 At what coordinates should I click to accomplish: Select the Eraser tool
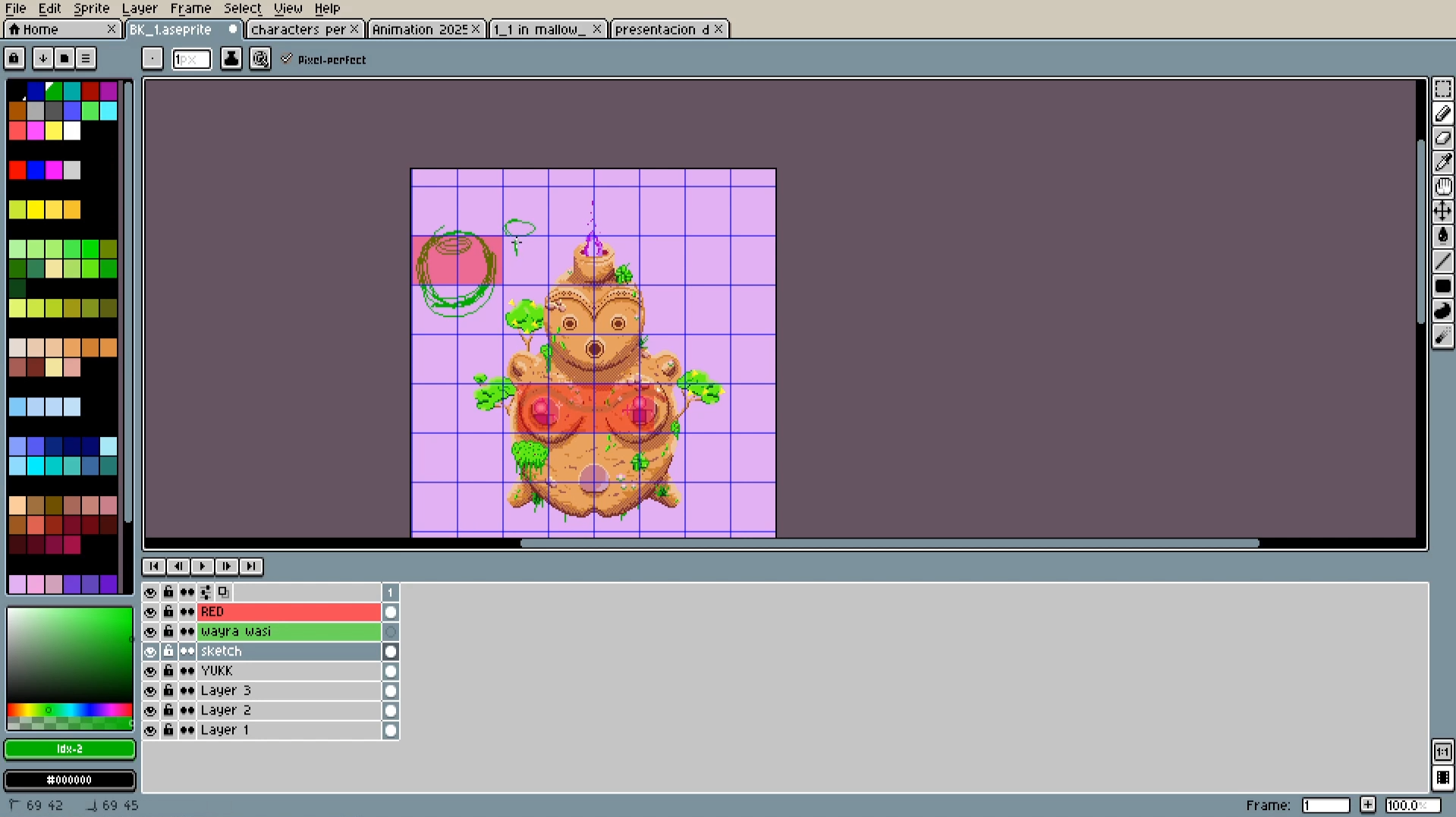pyautogui.click(x=1442, y=138)
